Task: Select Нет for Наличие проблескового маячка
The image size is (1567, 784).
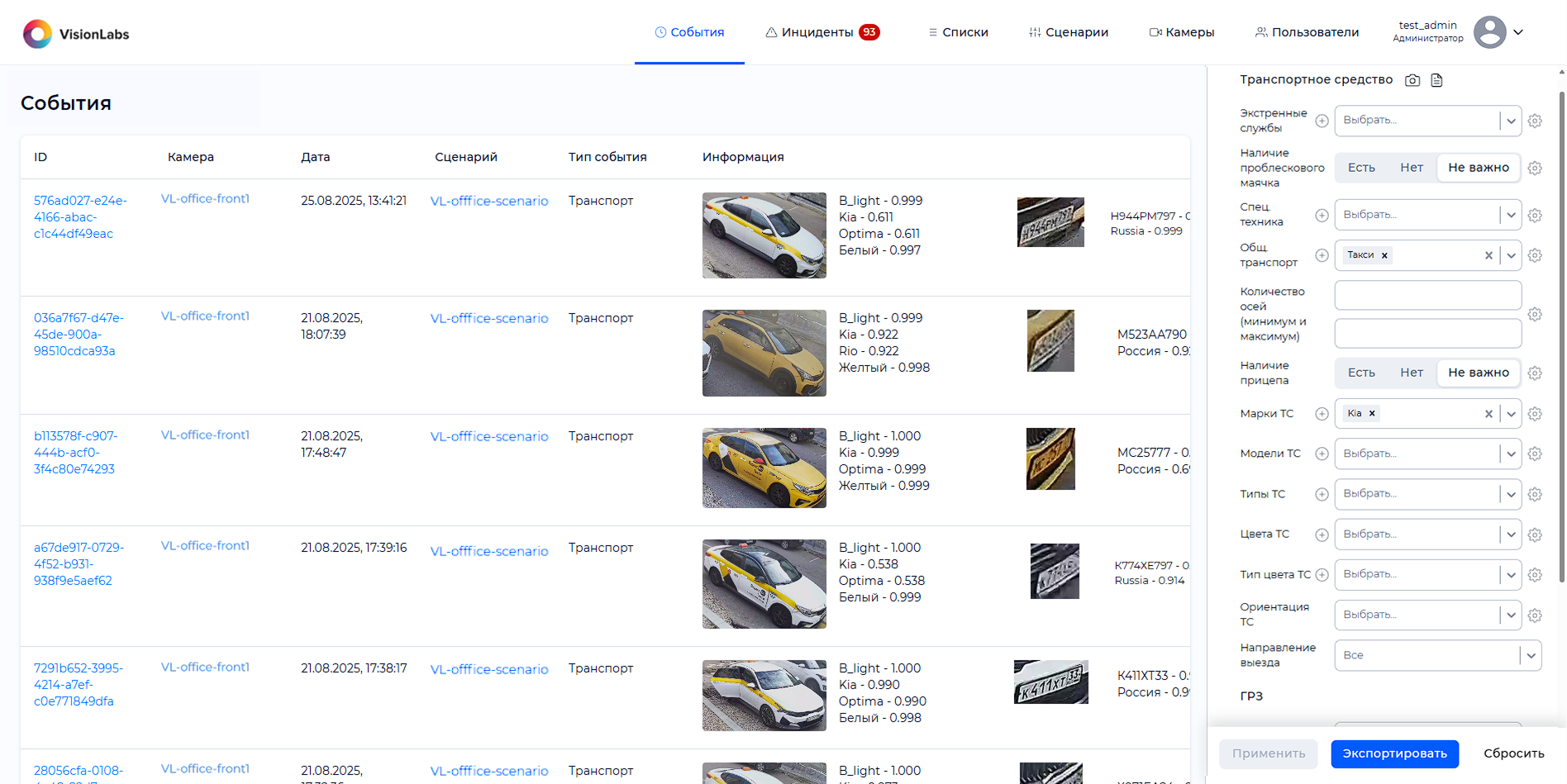Action: (x=1412, y=168)
